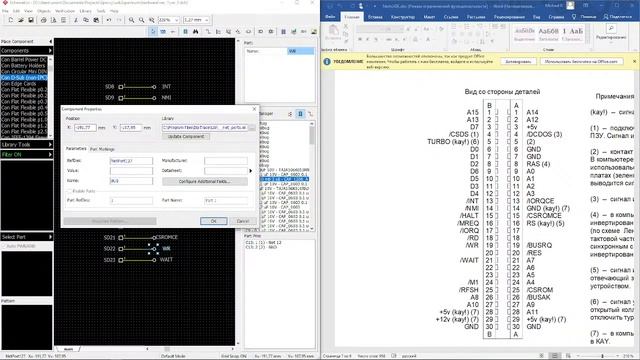The width and height of the screenshot is (640, 360).
Task: Click the Undo icon in DipTrace toolbar
Action: [x=109, y=20]
